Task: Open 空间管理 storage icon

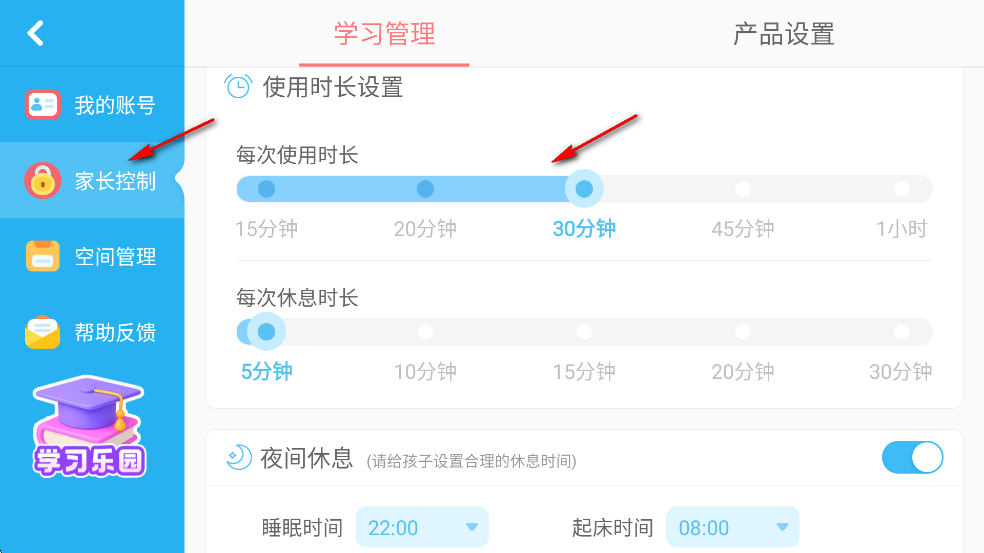Action: point(43,256)
